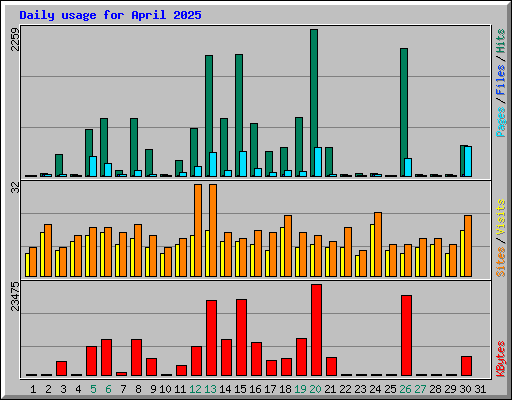Click green day label 12
The height and width of the screenshot is (400, 512).
pos(195,389)
